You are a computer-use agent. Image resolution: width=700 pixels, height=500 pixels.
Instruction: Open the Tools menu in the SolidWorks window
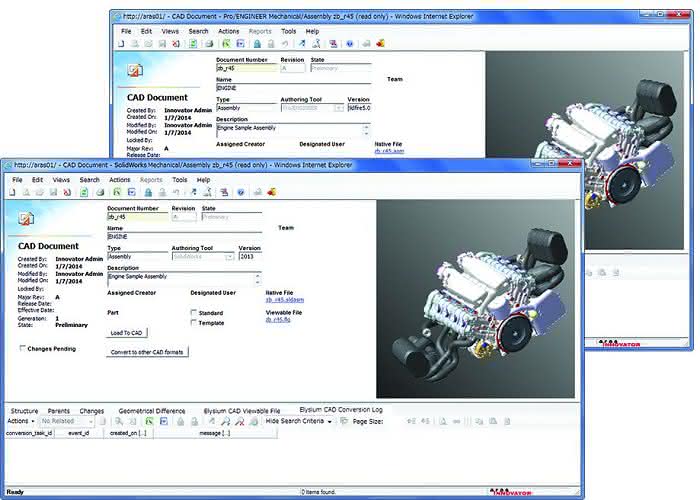[x=179, y=179]
